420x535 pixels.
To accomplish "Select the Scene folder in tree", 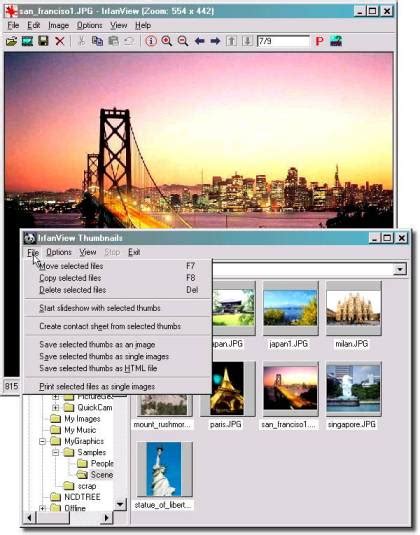I will pos(102,475).
